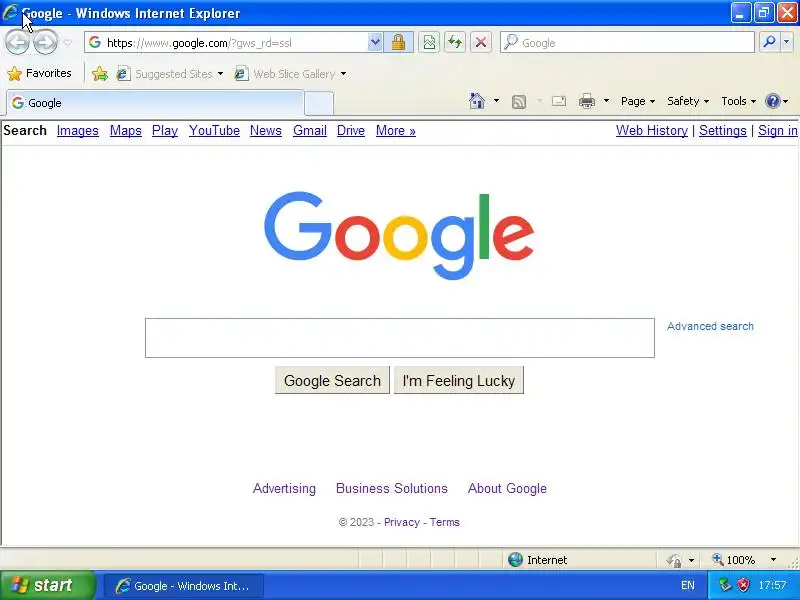Click the Google logo image

[399, 235]
